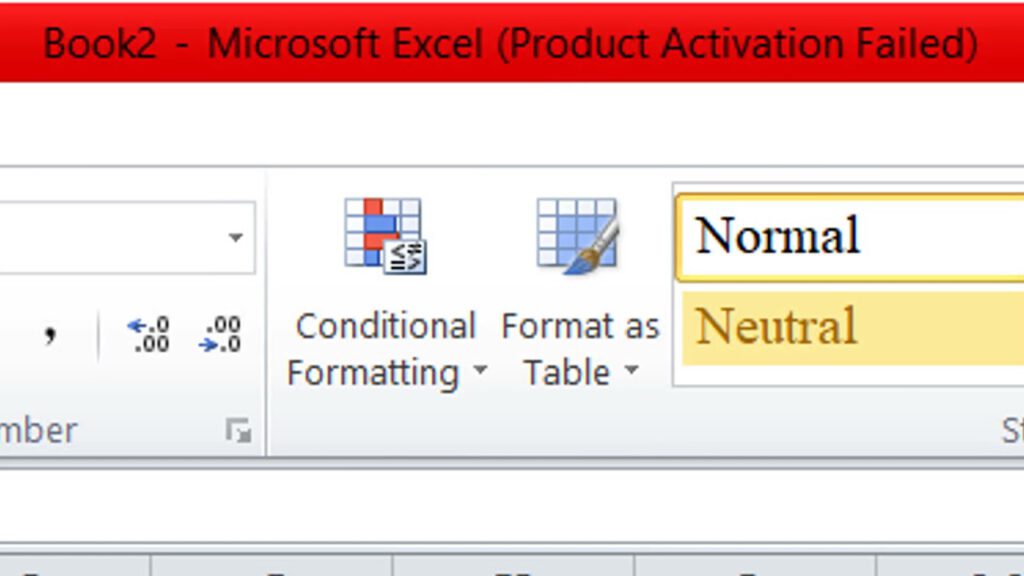Apply Comma Style number format
The width and height of the screenshot is (1024, 576).
(x=50, y=334)
